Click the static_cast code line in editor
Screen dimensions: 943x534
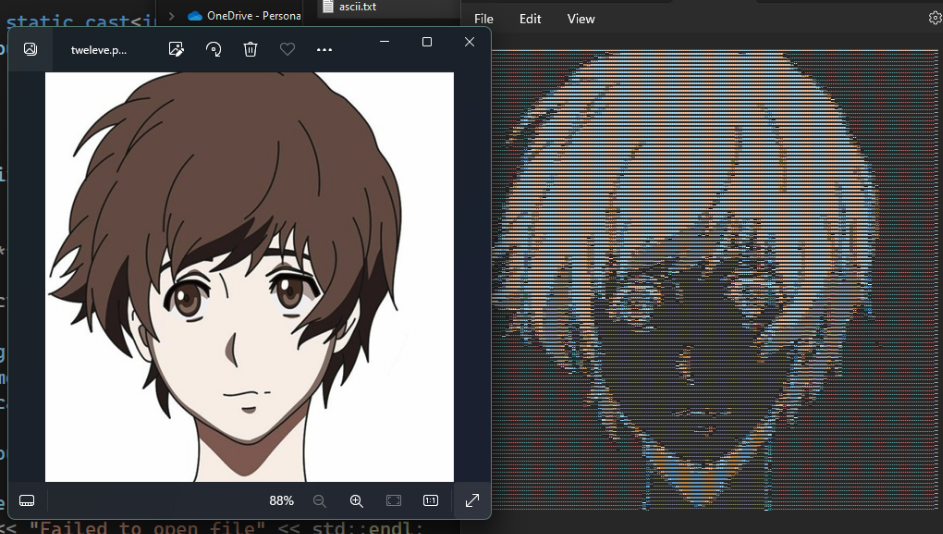81,20
